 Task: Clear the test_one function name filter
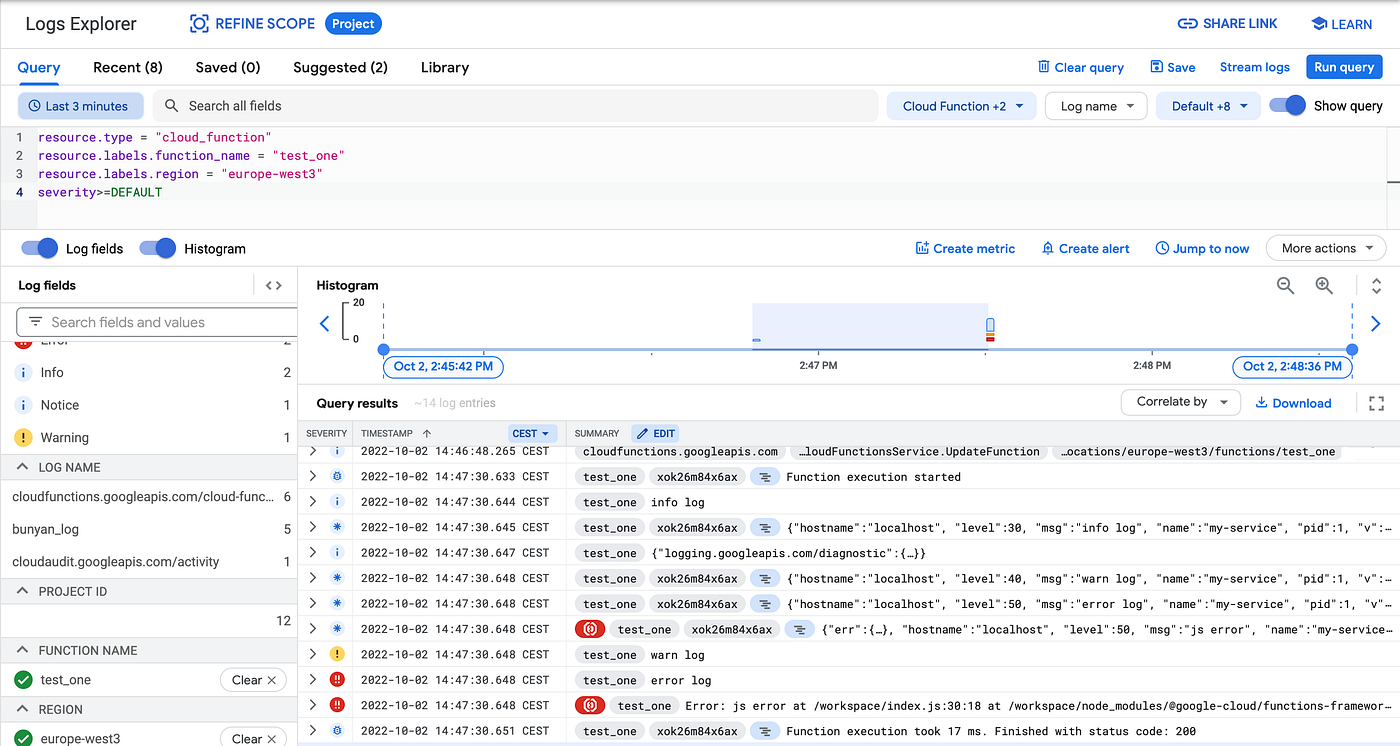[x=253, y=679]
